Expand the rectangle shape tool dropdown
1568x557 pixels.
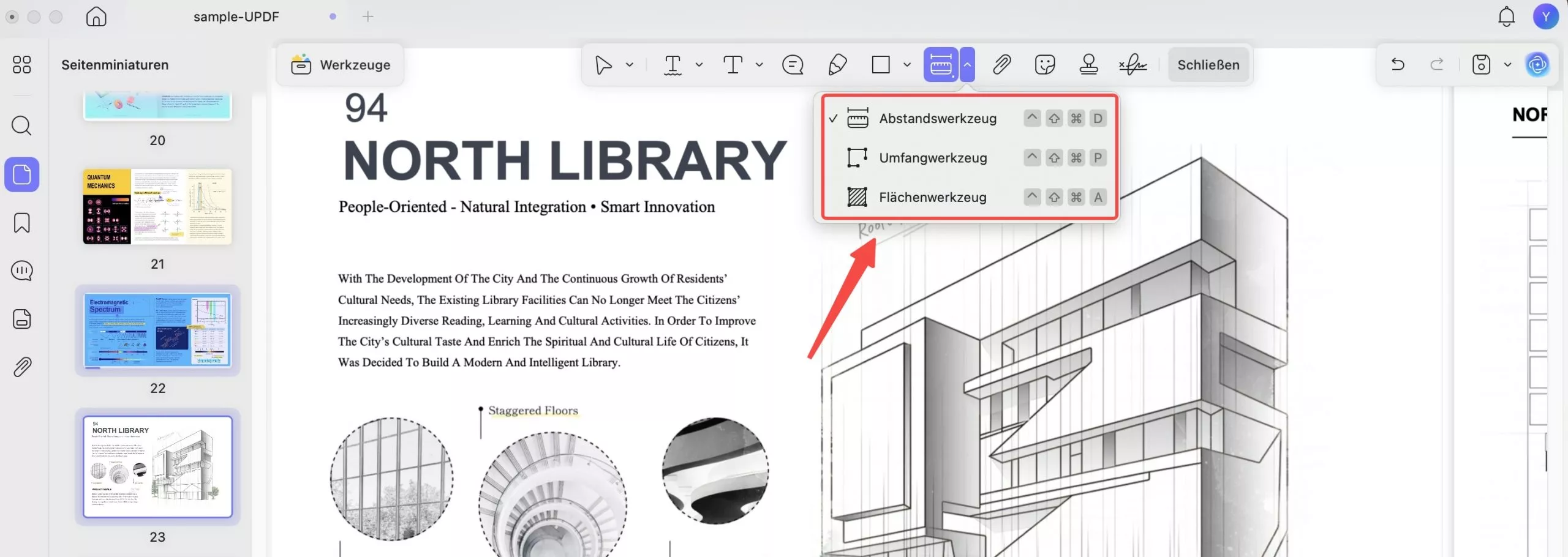pyautogui.click(x=907, y=64)
